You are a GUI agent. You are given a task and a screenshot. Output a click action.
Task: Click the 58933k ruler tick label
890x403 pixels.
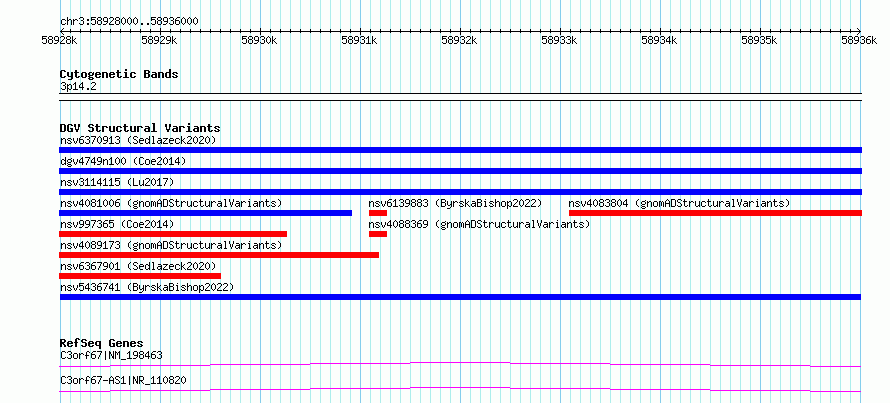click(559, 40)
